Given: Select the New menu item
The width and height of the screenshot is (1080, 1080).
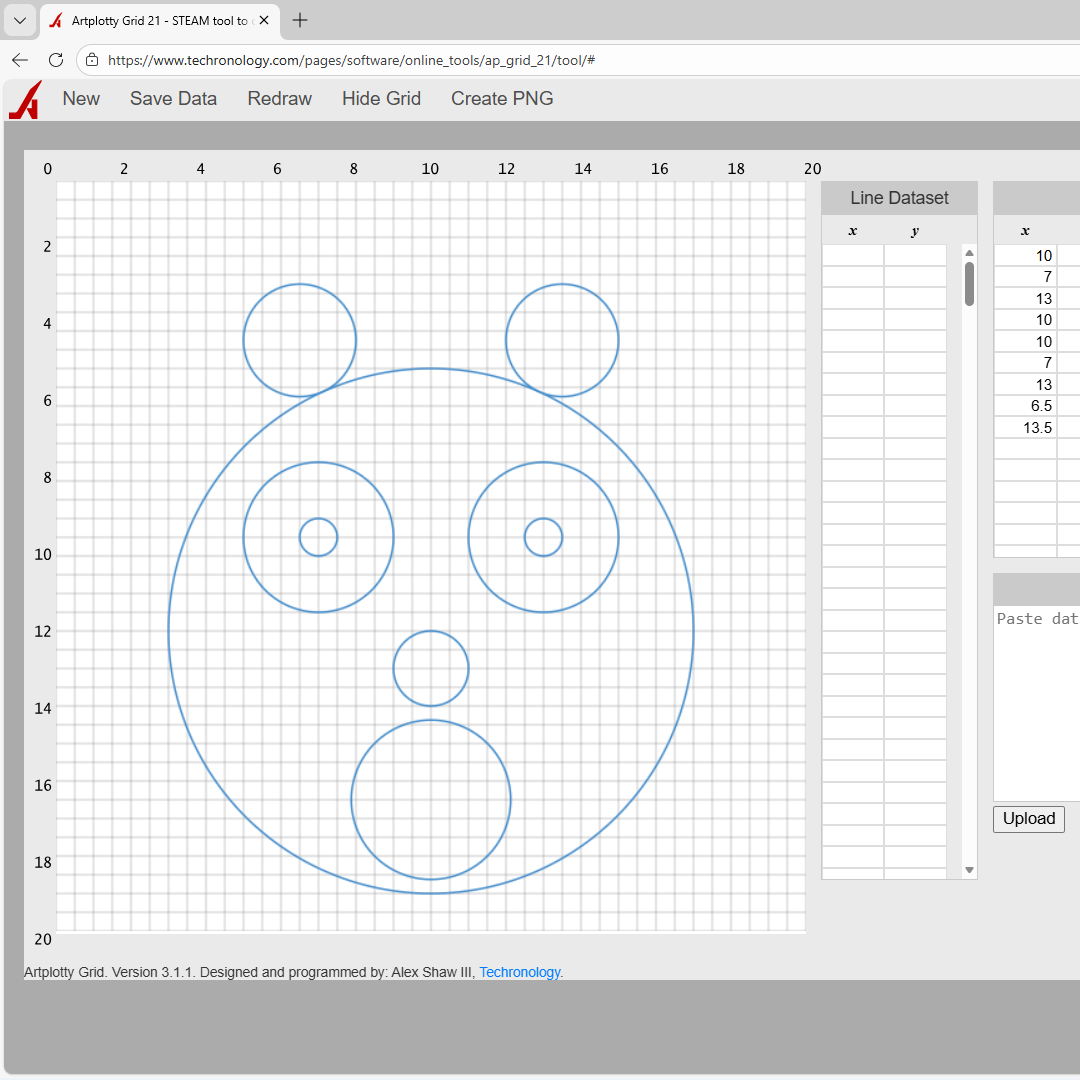Looking at the screenshot, I should tap(81, 98).
